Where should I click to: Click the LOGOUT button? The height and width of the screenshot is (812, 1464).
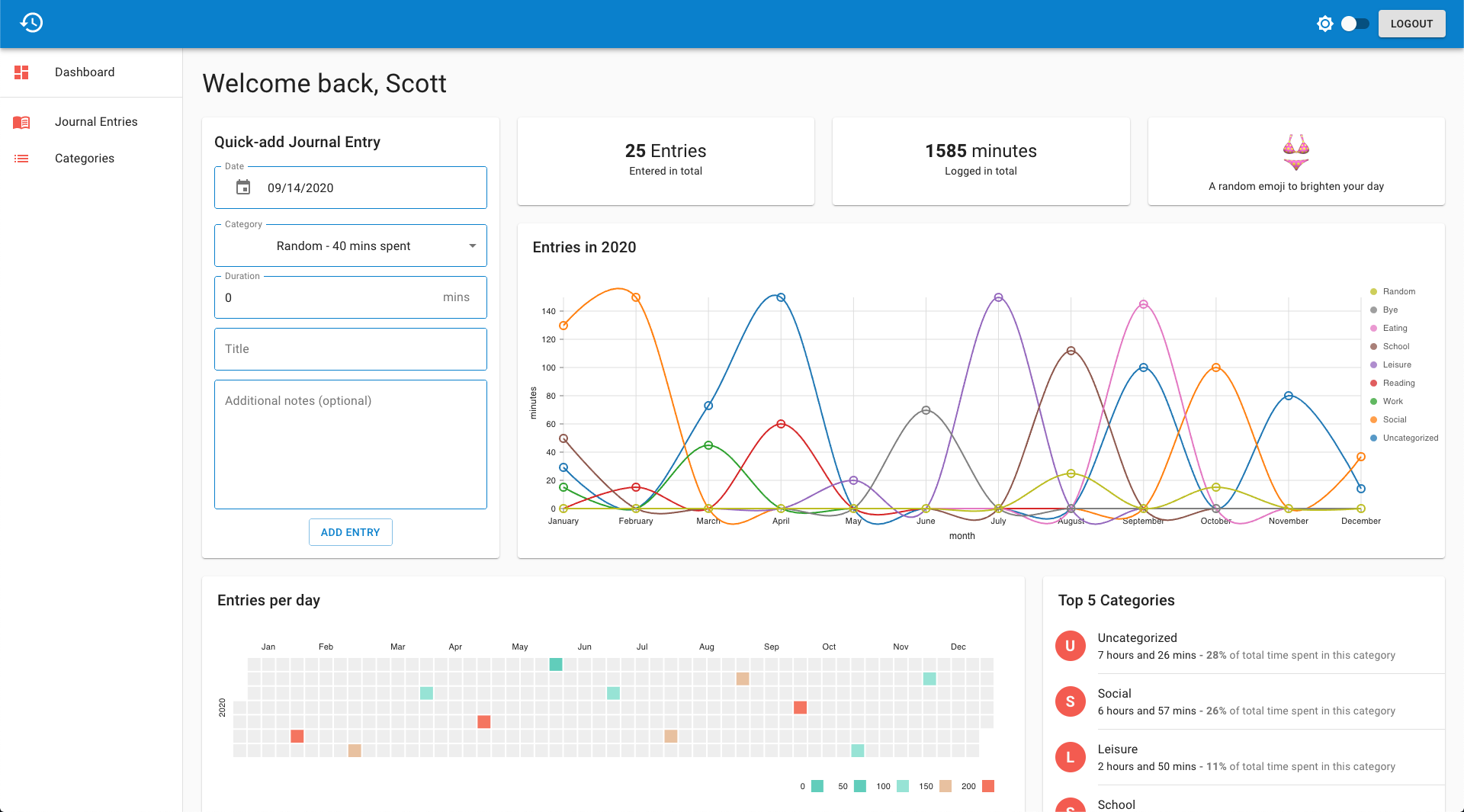1411,24
